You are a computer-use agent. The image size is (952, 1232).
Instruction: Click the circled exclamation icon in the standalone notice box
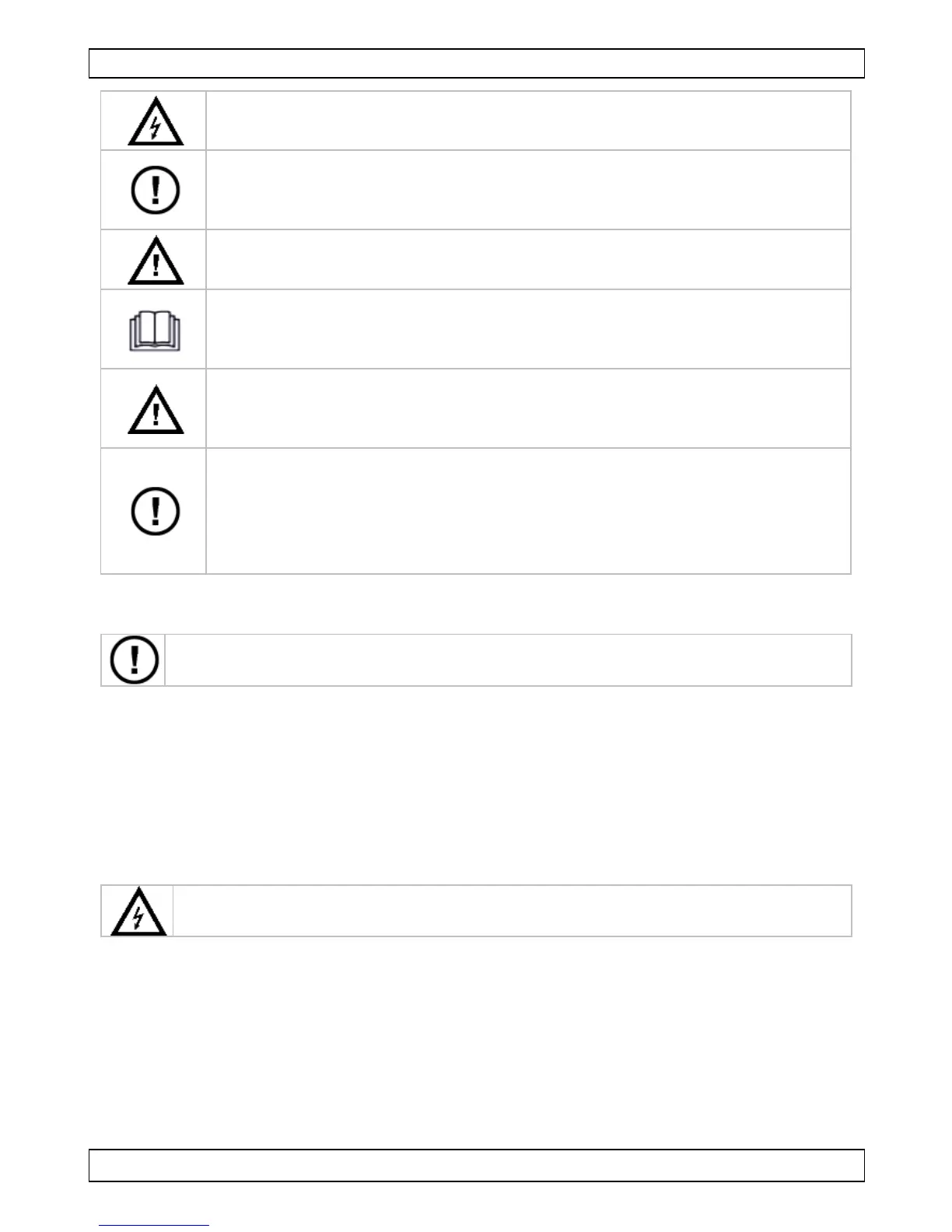[135, 660]
